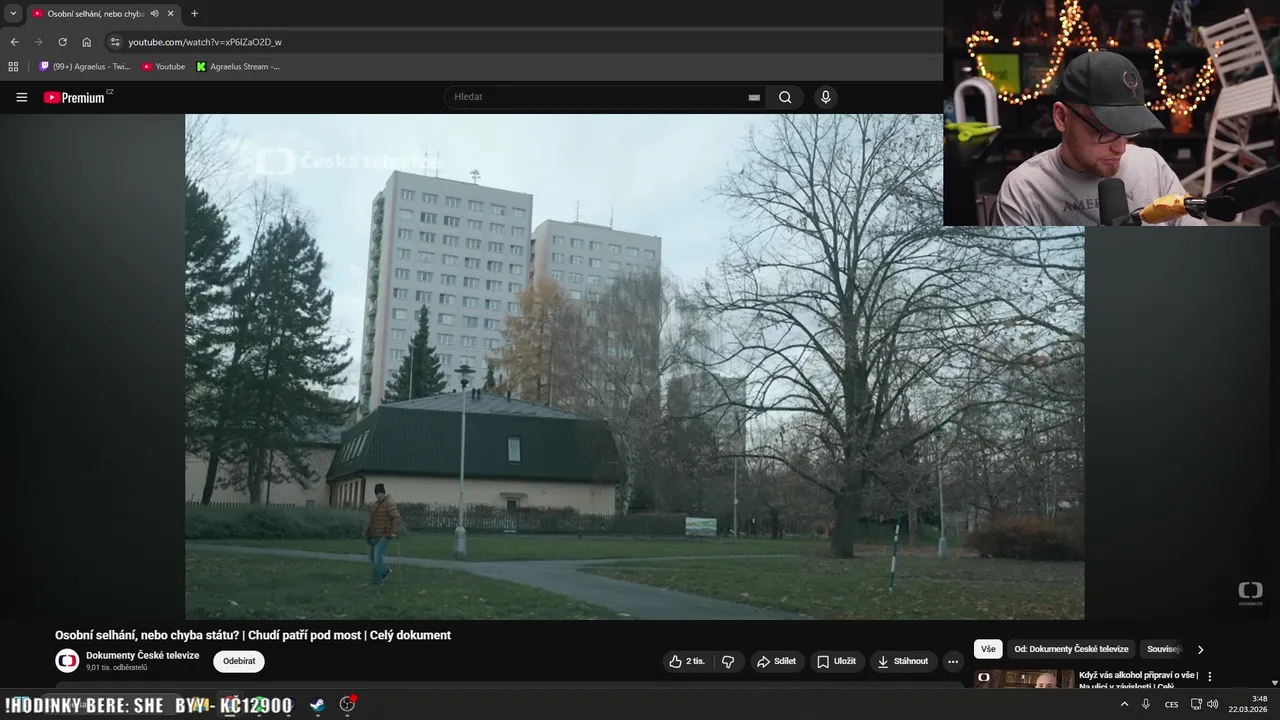This screenshot has height=720, width=1280.
Task: Start voice search with microphone icon
Action: tap(825, 97)
